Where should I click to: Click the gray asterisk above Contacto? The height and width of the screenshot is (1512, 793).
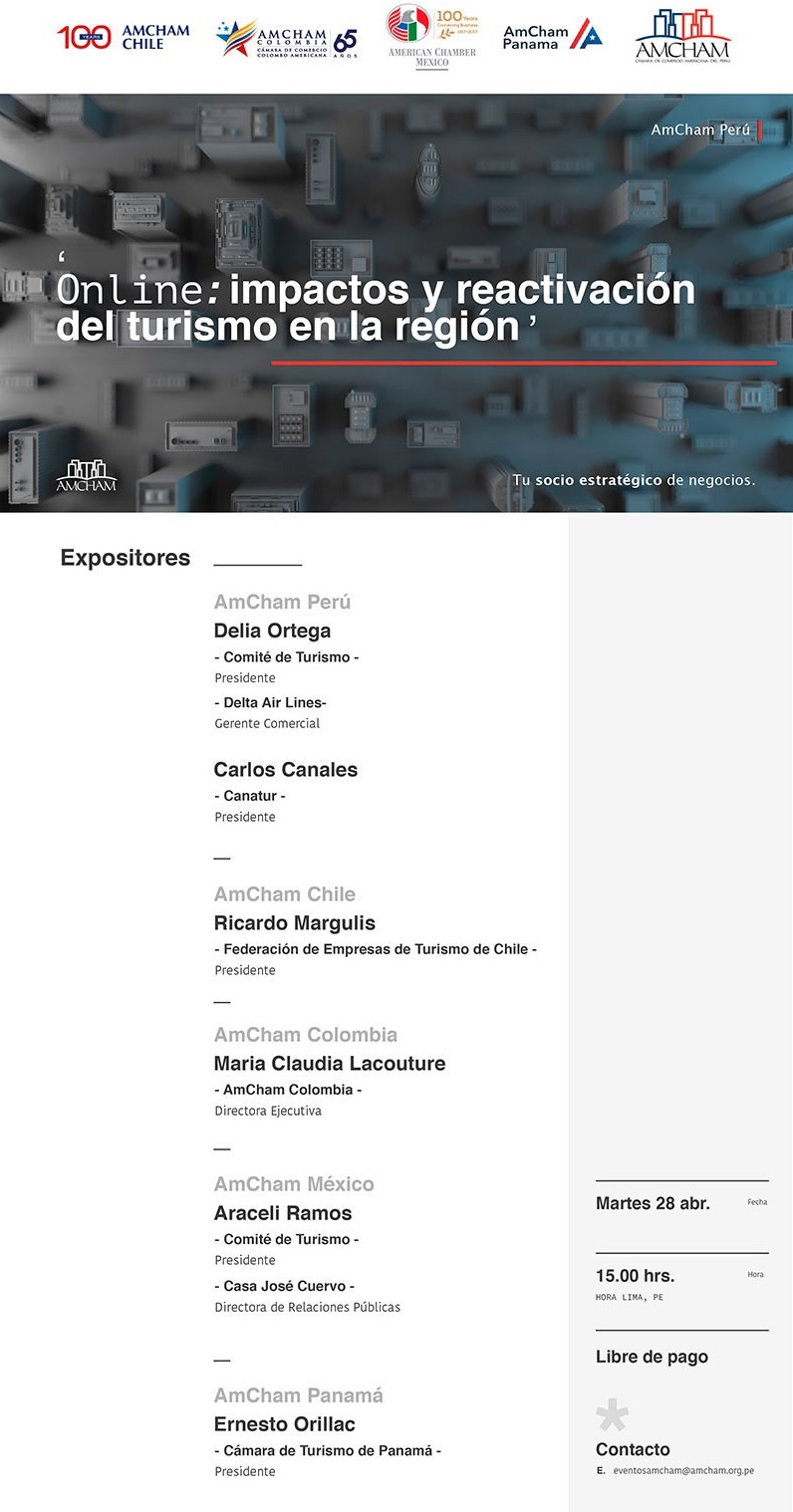(612, 1415)
